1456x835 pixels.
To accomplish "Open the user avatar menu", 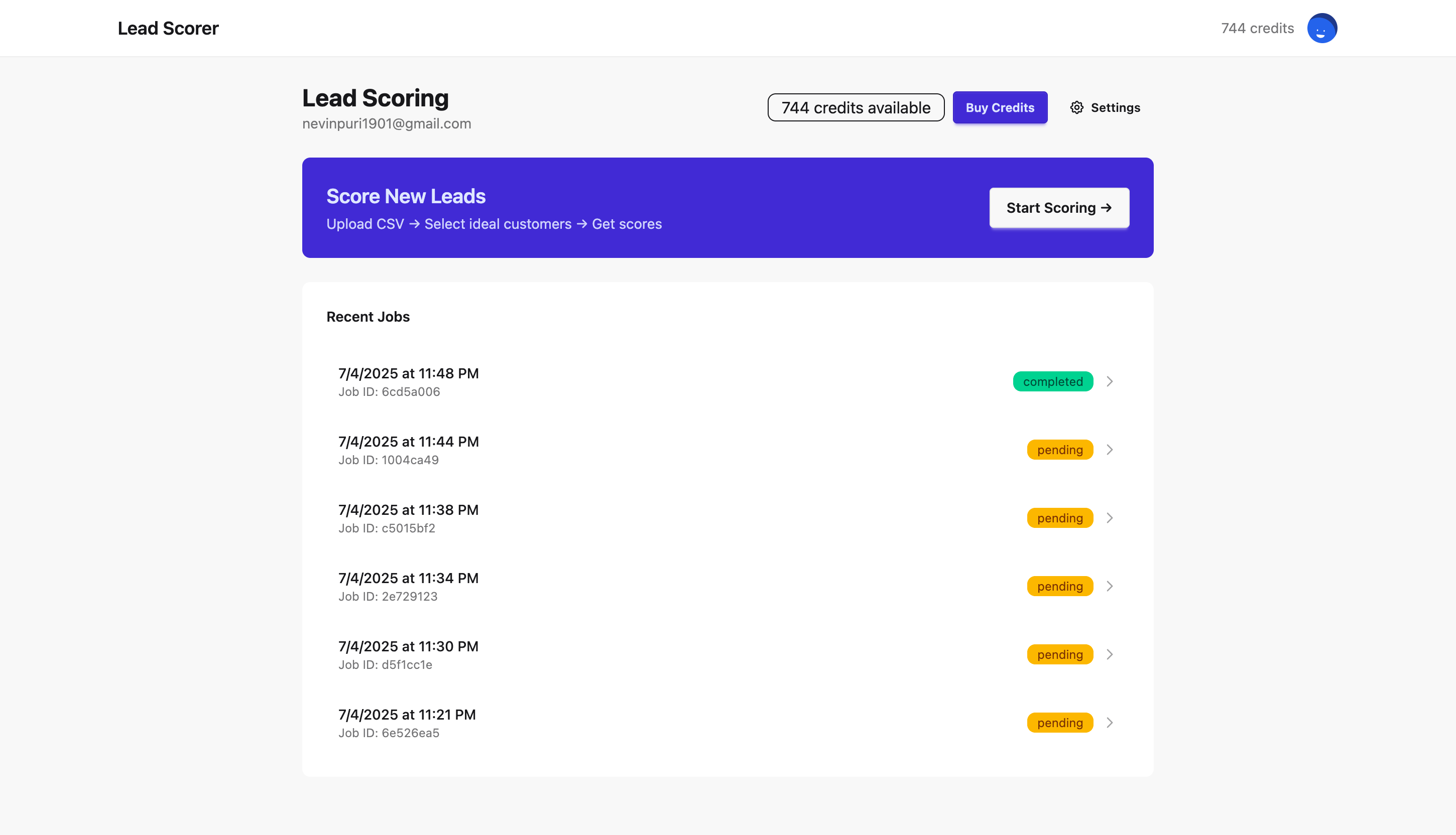I will pyautogui.click(x=1322, y=28).
